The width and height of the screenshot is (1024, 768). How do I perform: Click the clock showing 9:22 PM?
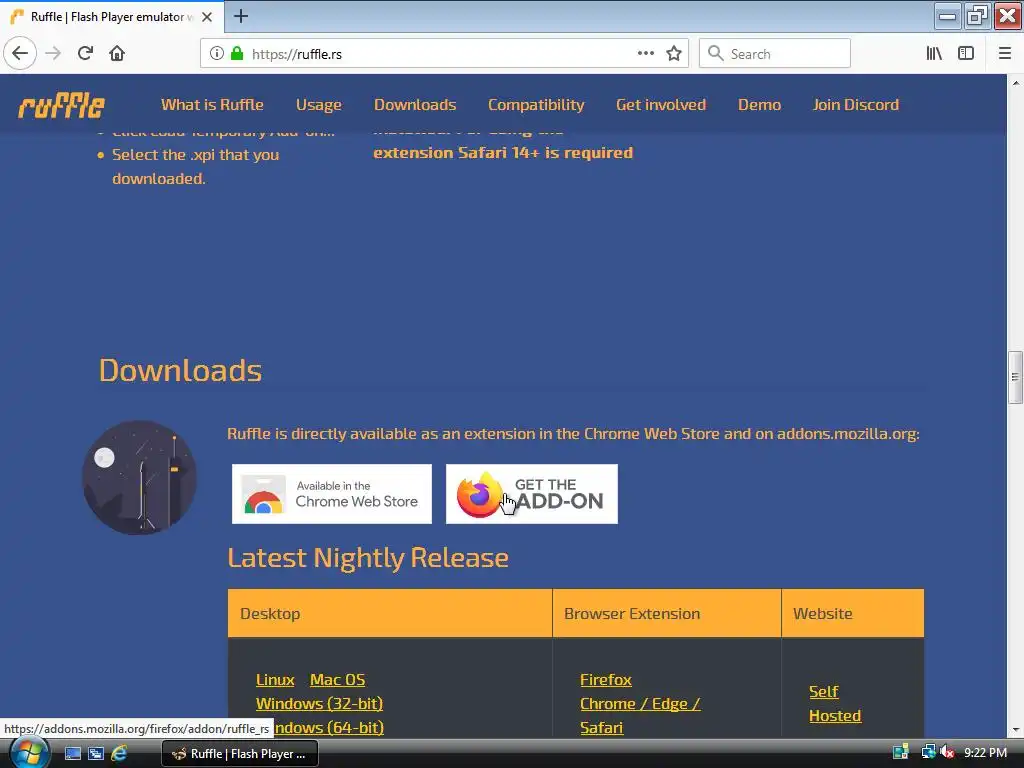click(x=985, y=752)
